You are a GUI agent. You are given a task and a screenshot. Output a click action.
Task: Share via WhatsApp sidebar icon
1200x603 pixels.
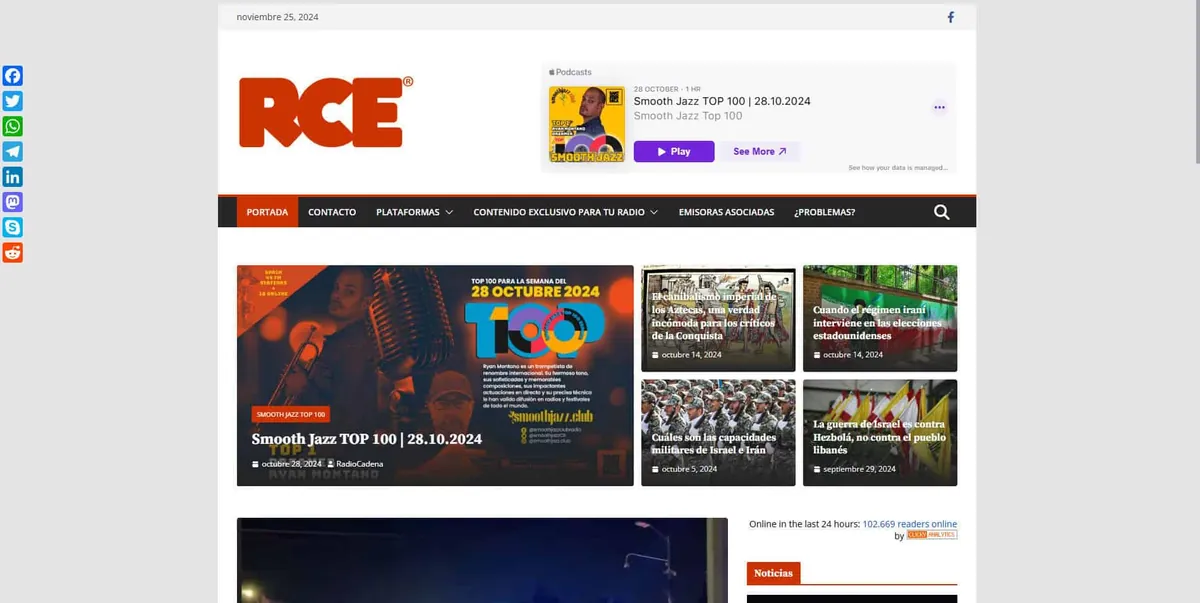pyautogui.click(x=12, y=127)
